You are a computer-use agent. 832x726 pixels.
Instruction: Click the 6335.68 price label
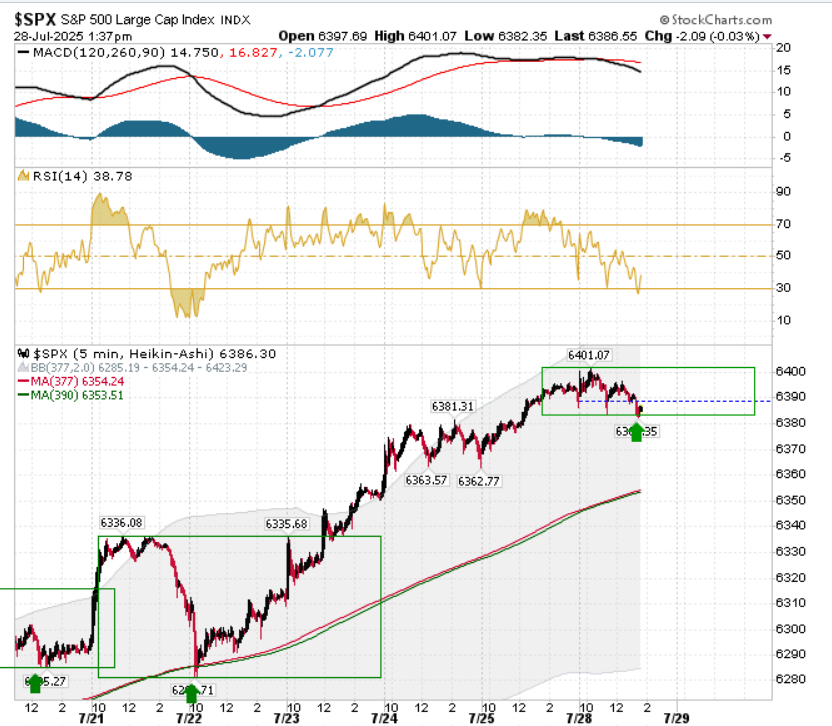(287, 524)
